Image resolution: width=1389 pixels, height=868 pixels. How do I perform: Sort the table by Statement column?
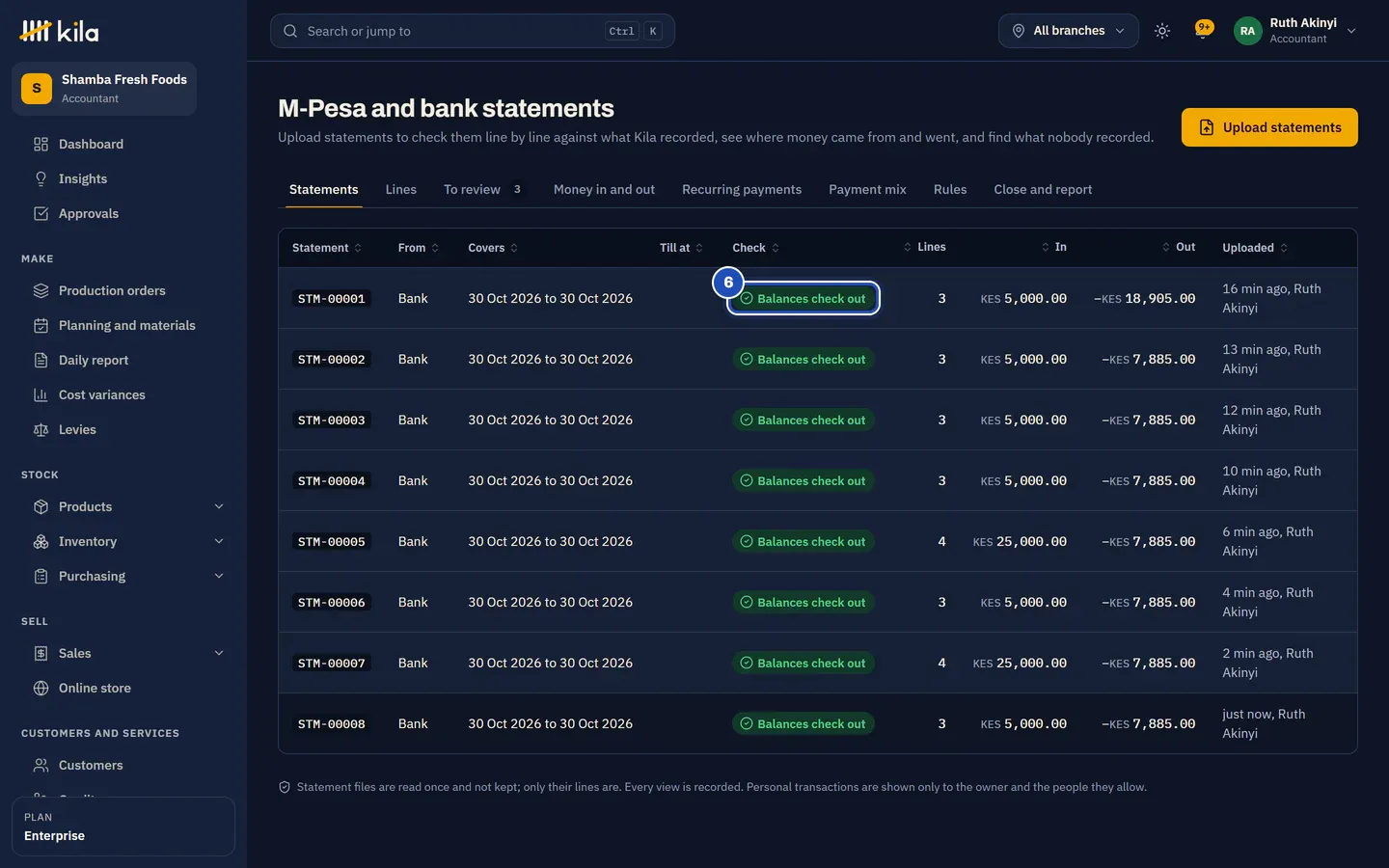point(327,248)
